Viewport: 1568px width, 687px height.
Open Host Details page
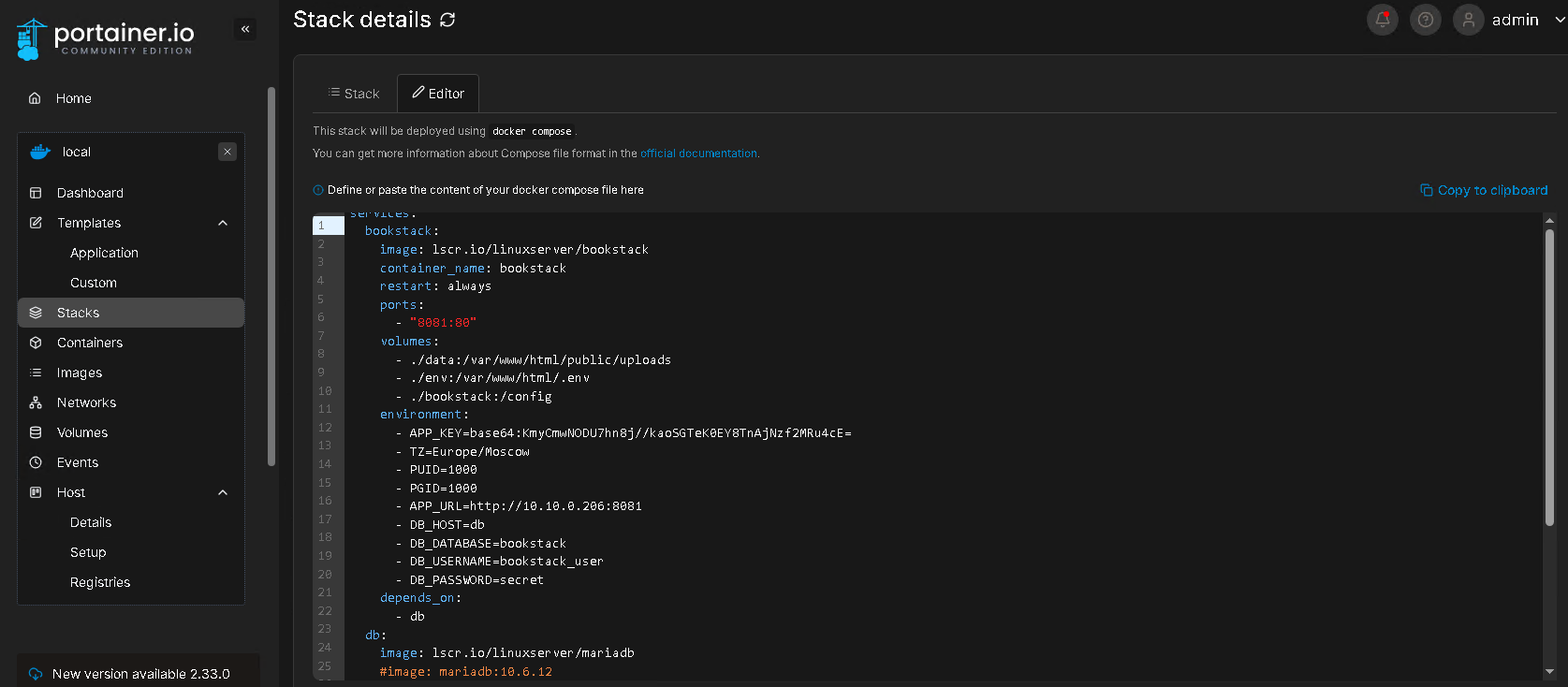point(91,522)
